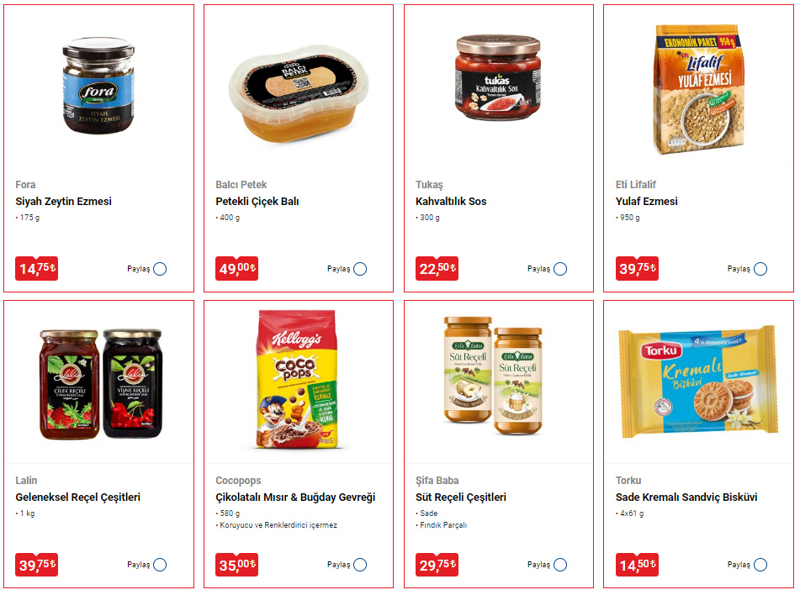
Task: Select the Paylaş circle for Torku biscuit
Action: pos(760,565)
